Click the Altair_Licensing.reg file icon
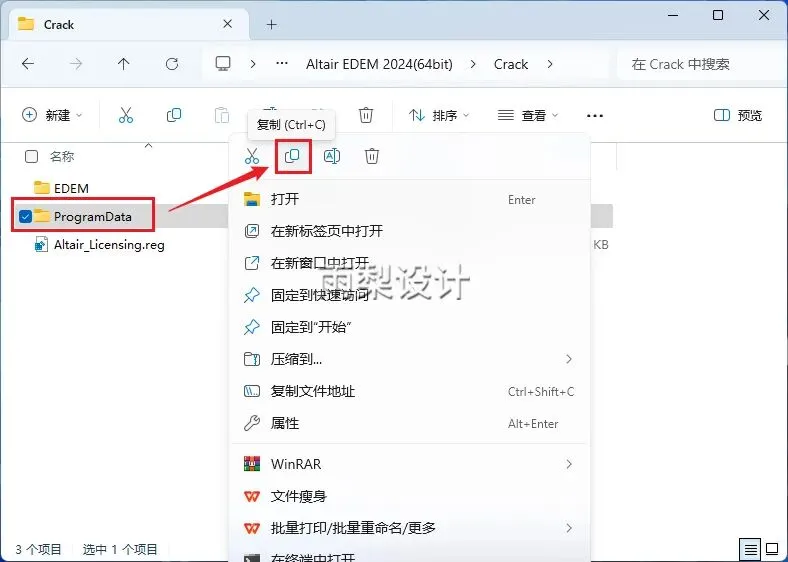 coord(41,245)
